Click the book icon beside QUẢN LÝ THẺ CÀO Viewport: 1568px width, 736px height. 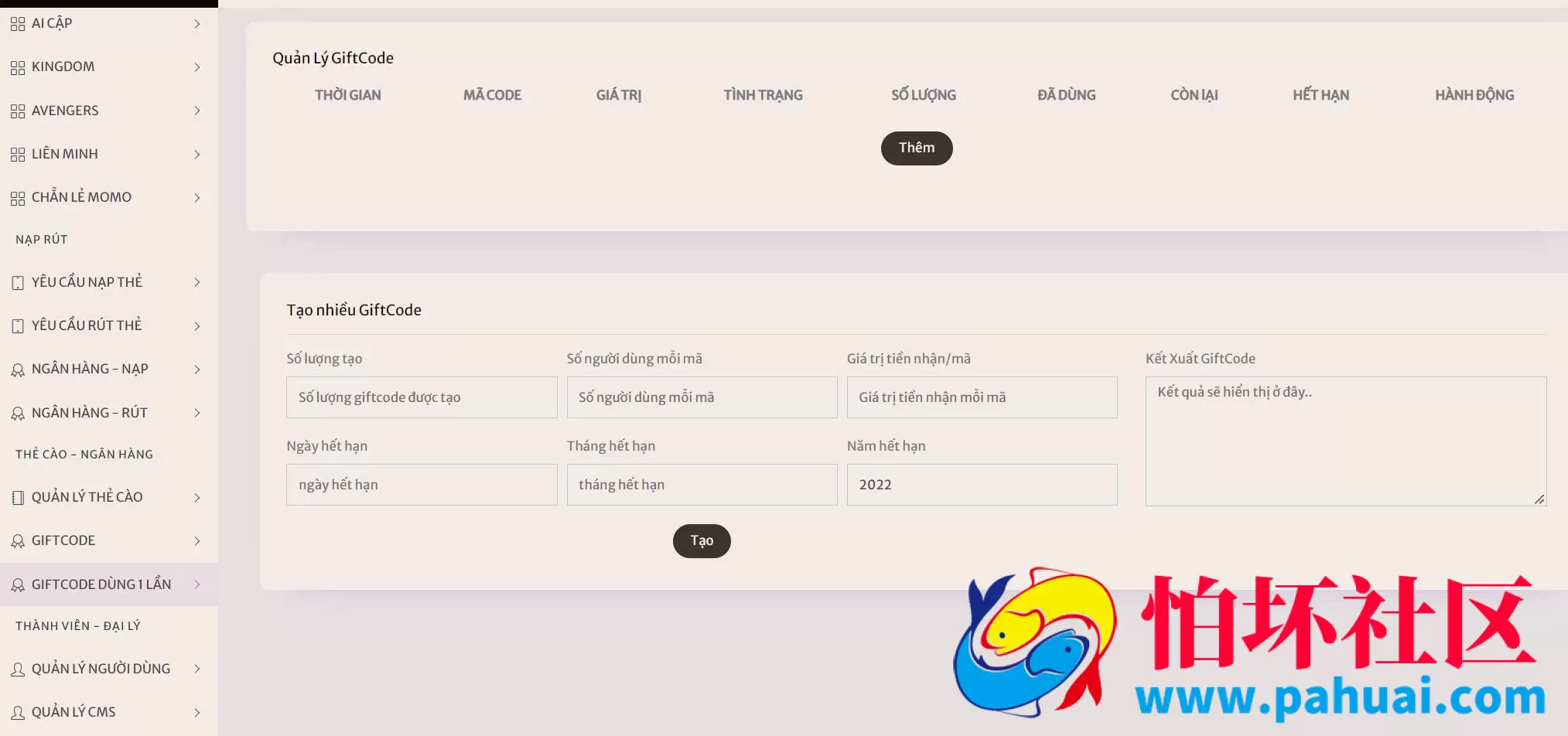coord(18,498)
